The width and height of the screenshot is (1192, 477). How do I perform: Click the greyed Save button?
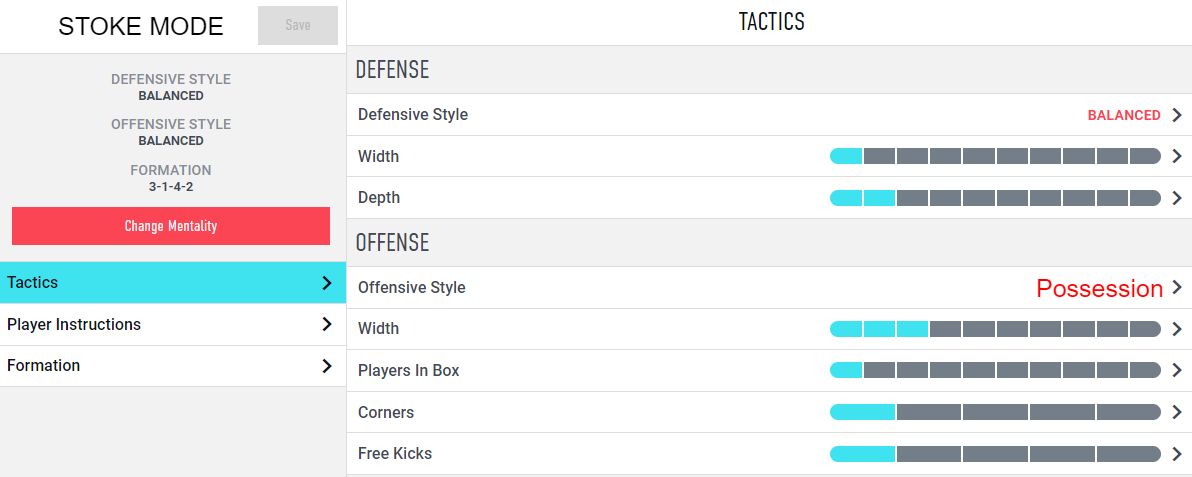[298, 25]
